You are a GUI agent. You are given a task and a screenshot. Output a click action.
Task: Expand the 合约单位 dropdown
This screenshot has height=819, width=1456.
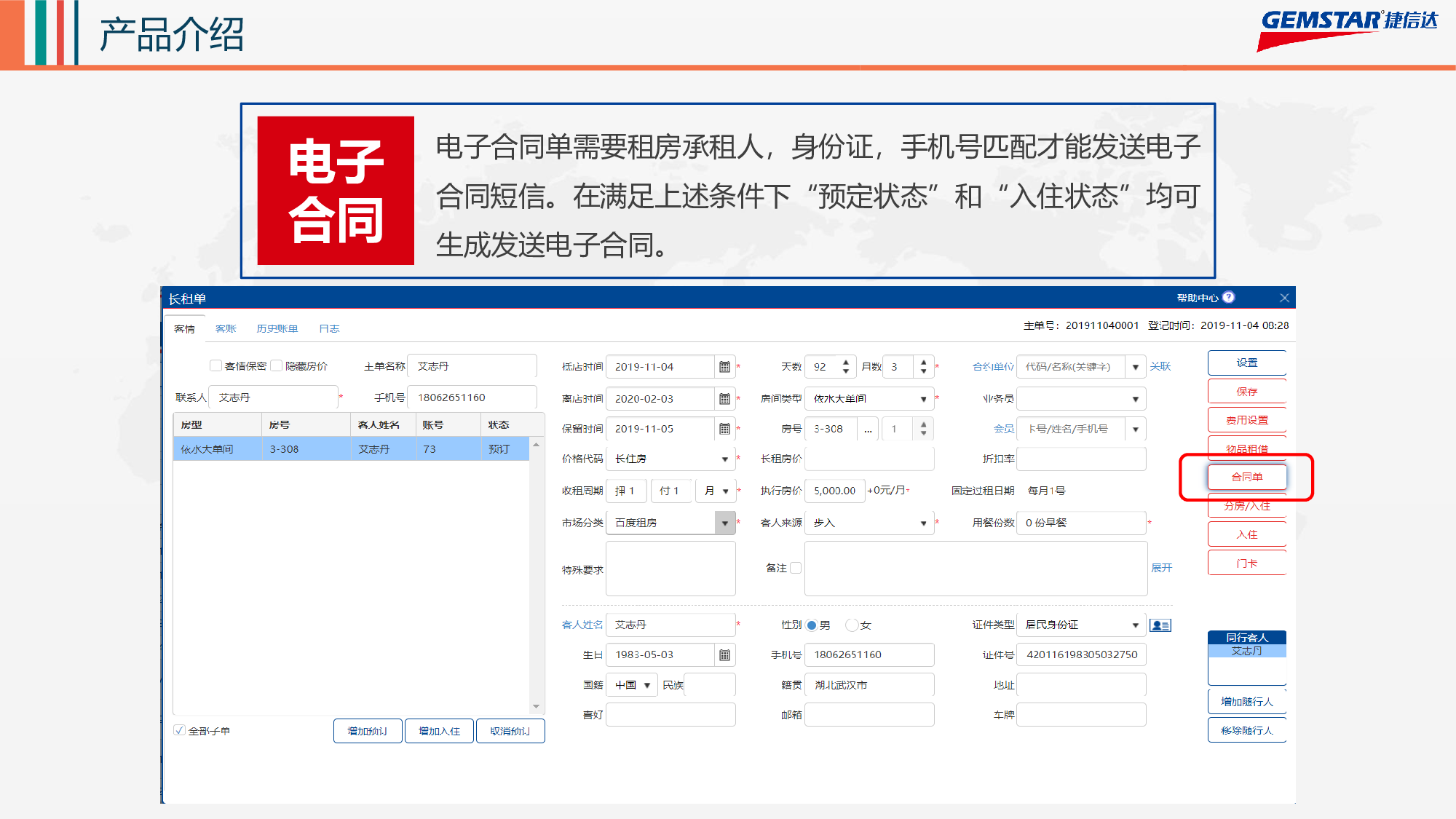tap(1136, 367)
